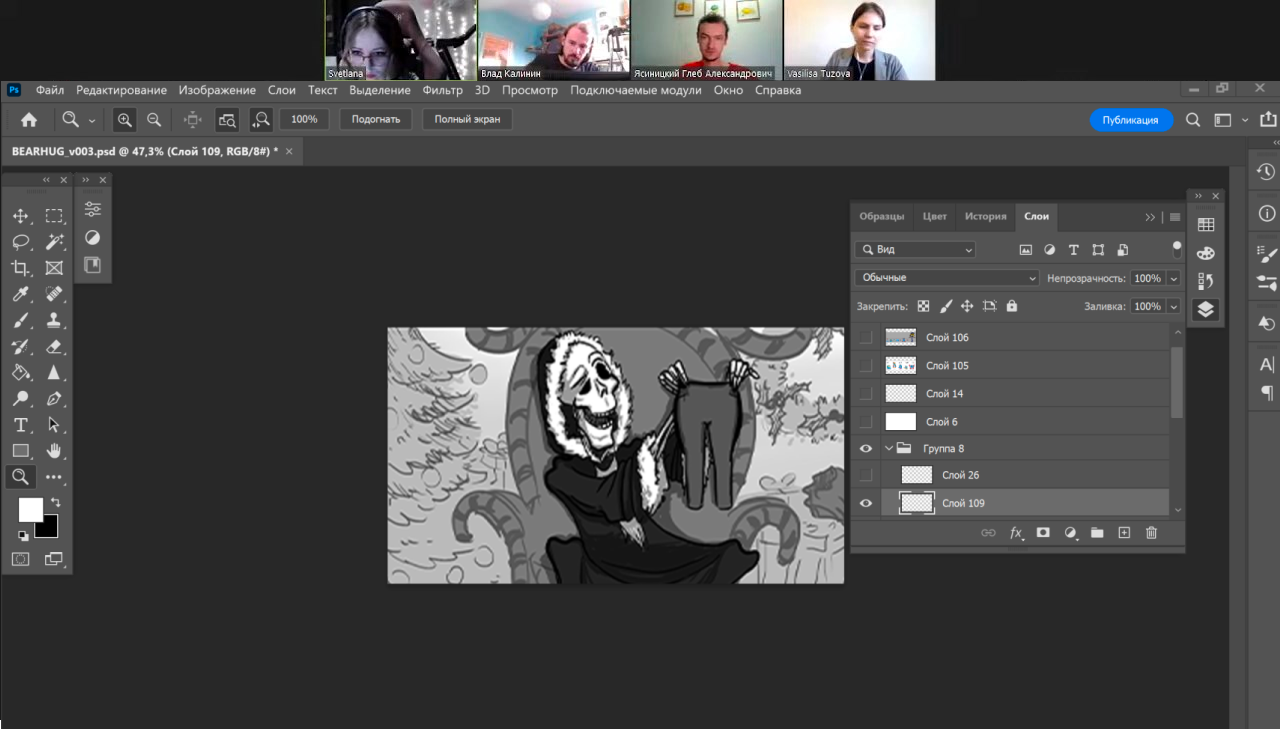The width and height of the screenshot is (1280, 729).
Task: Select the Frame tool
Action: click(54, 268)
